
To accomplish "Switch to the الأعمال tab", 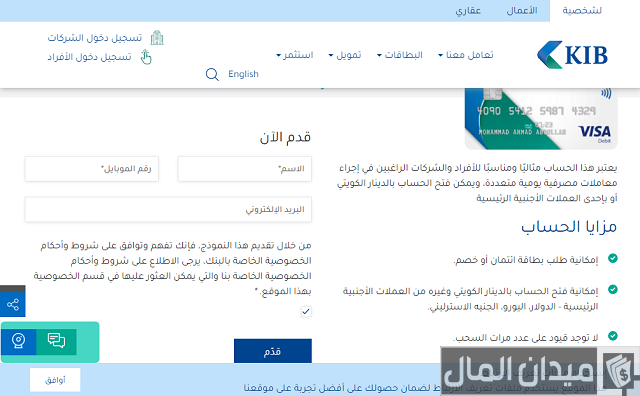I will pyautogui.click(x=522, y=11).
